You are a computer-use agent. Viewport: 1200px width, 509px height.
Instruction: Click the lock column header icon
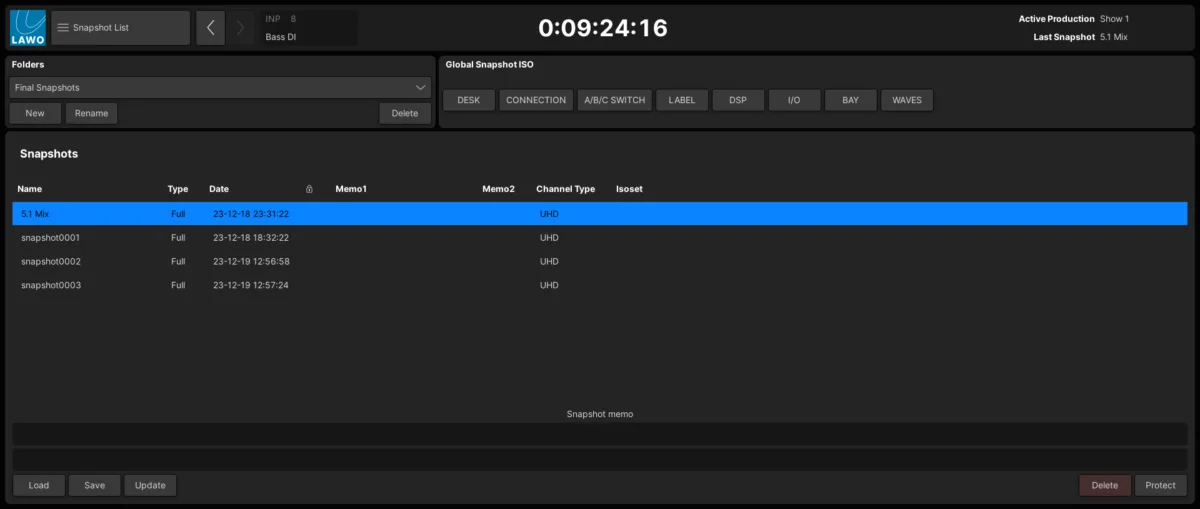pos(310,189)
